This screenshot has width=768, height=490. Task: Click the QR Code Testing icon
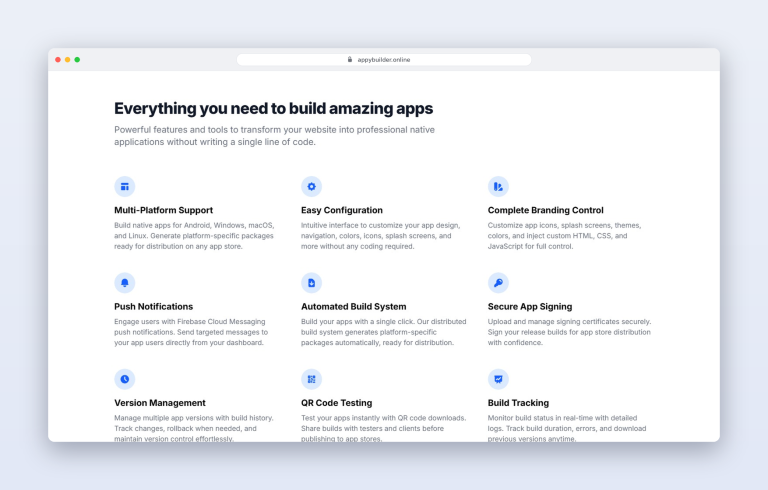coord(312,379)
